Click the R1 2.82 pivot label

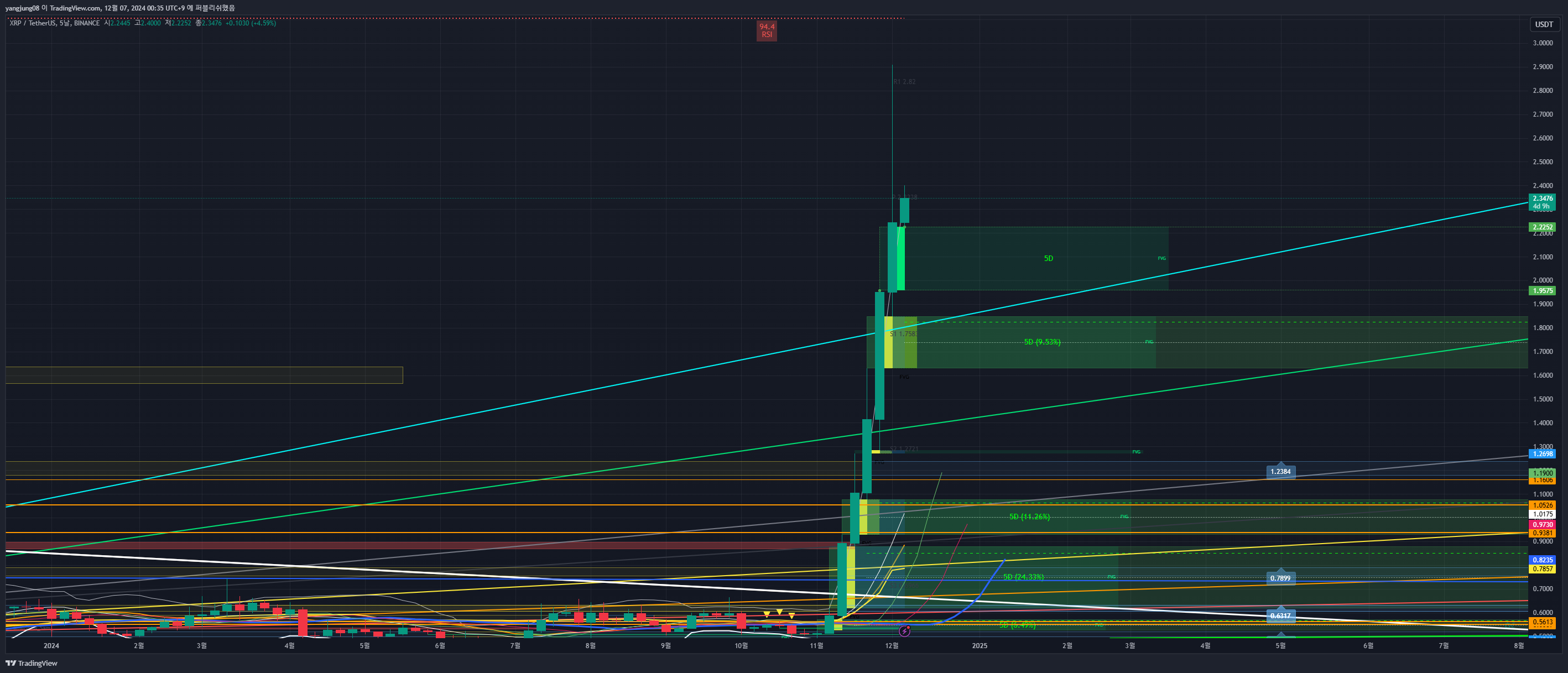(904, 81)
